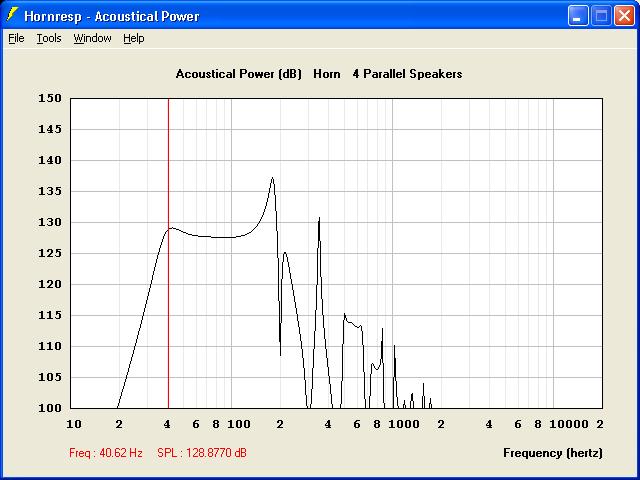
Task: Click the 140 dB axis label
Action: pyautogui.click(x=50, y=160)
